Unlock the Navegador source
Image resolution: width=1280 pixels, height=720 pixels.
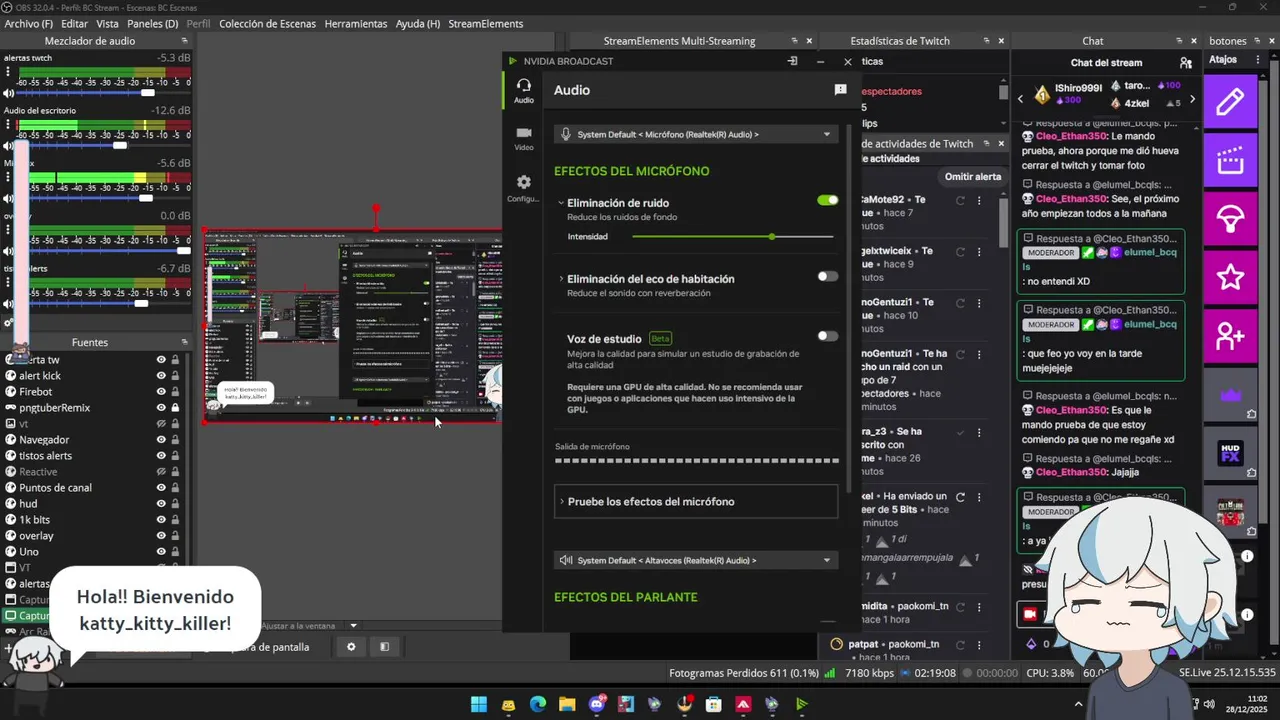pyautogui.click(x=175, y=439)
